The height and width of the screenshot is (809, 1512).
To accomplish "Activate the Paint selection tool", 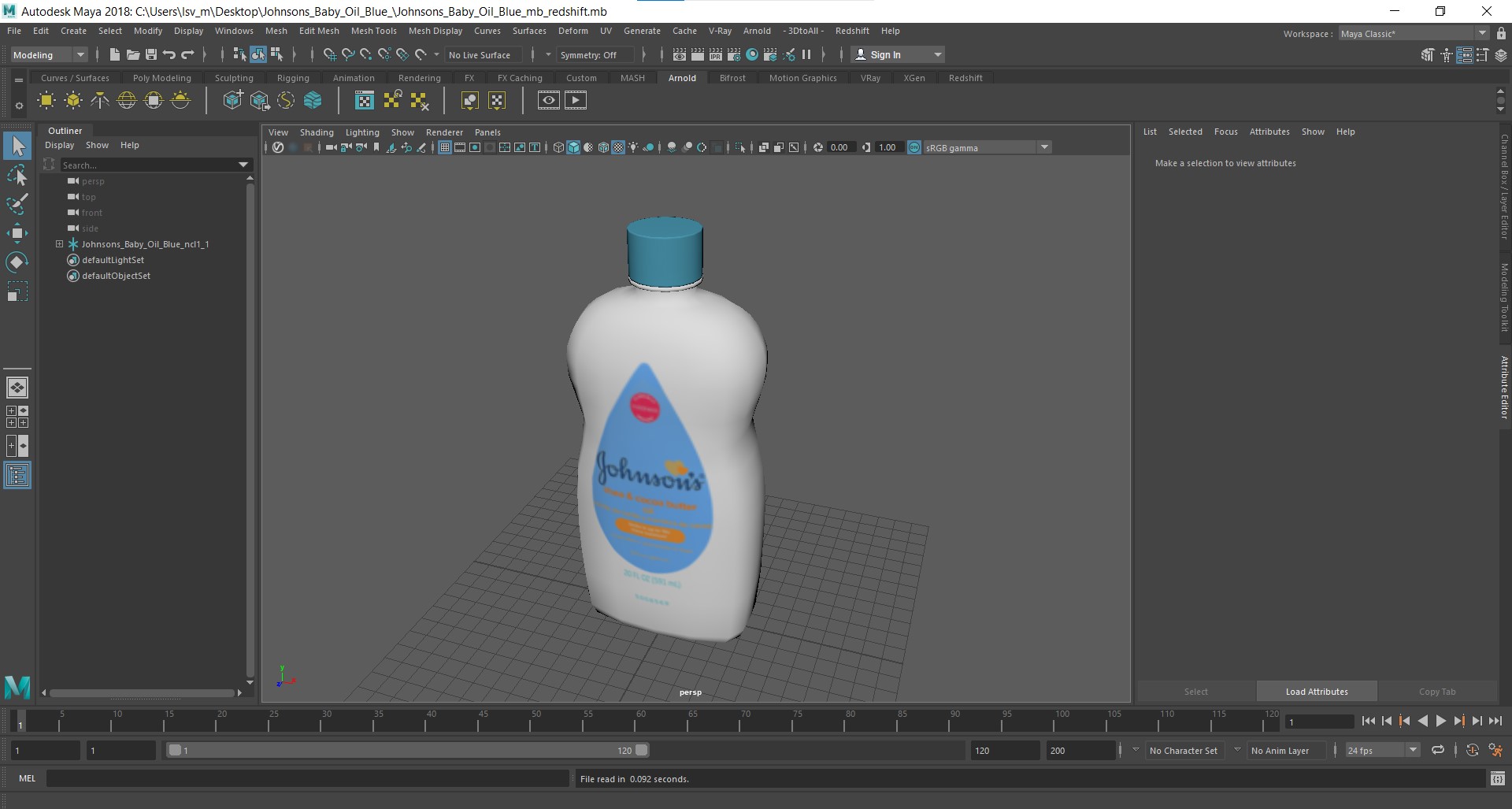I will tap(17, 204).
